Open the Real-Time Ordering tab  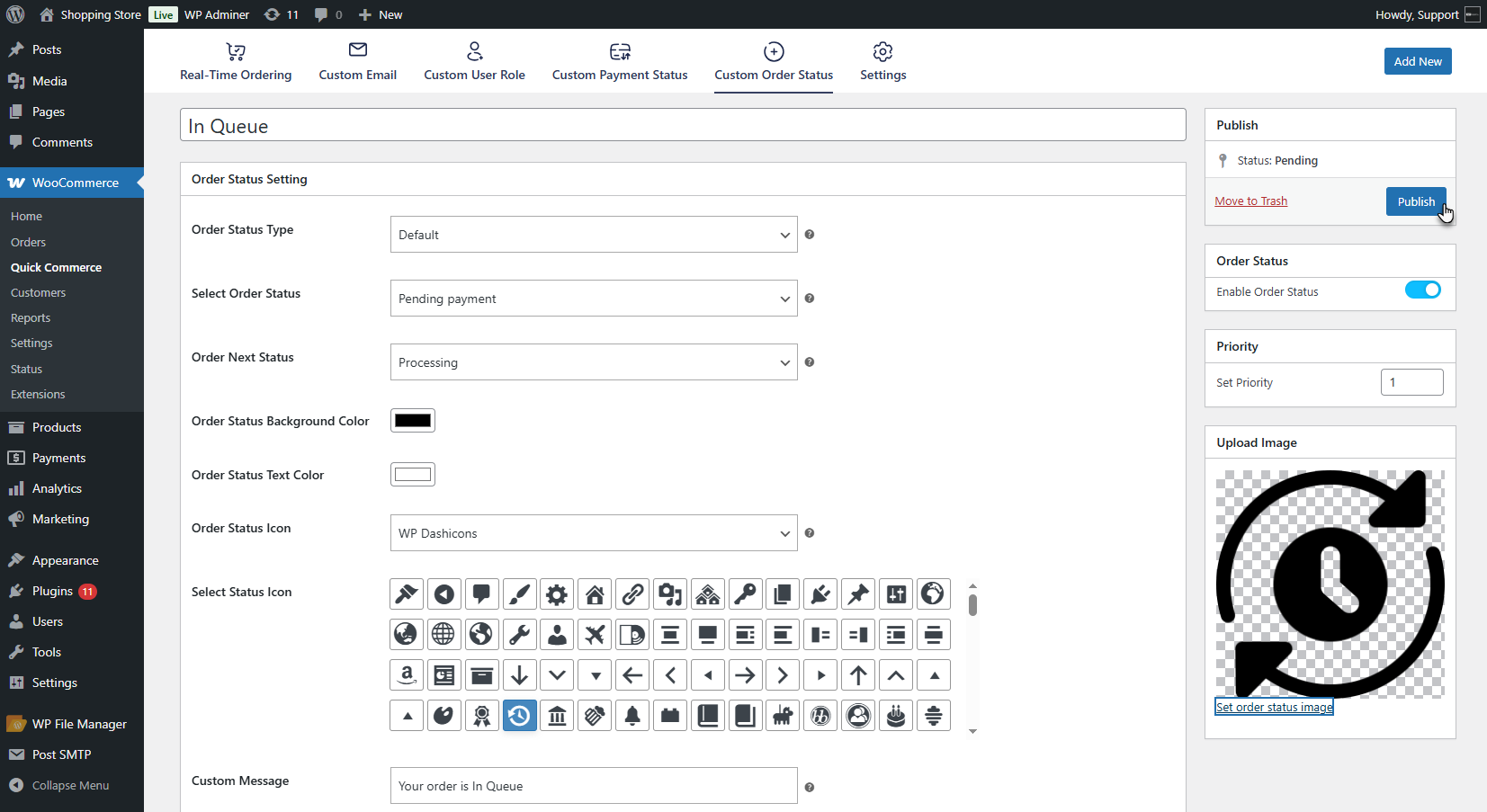click(236, 61)
